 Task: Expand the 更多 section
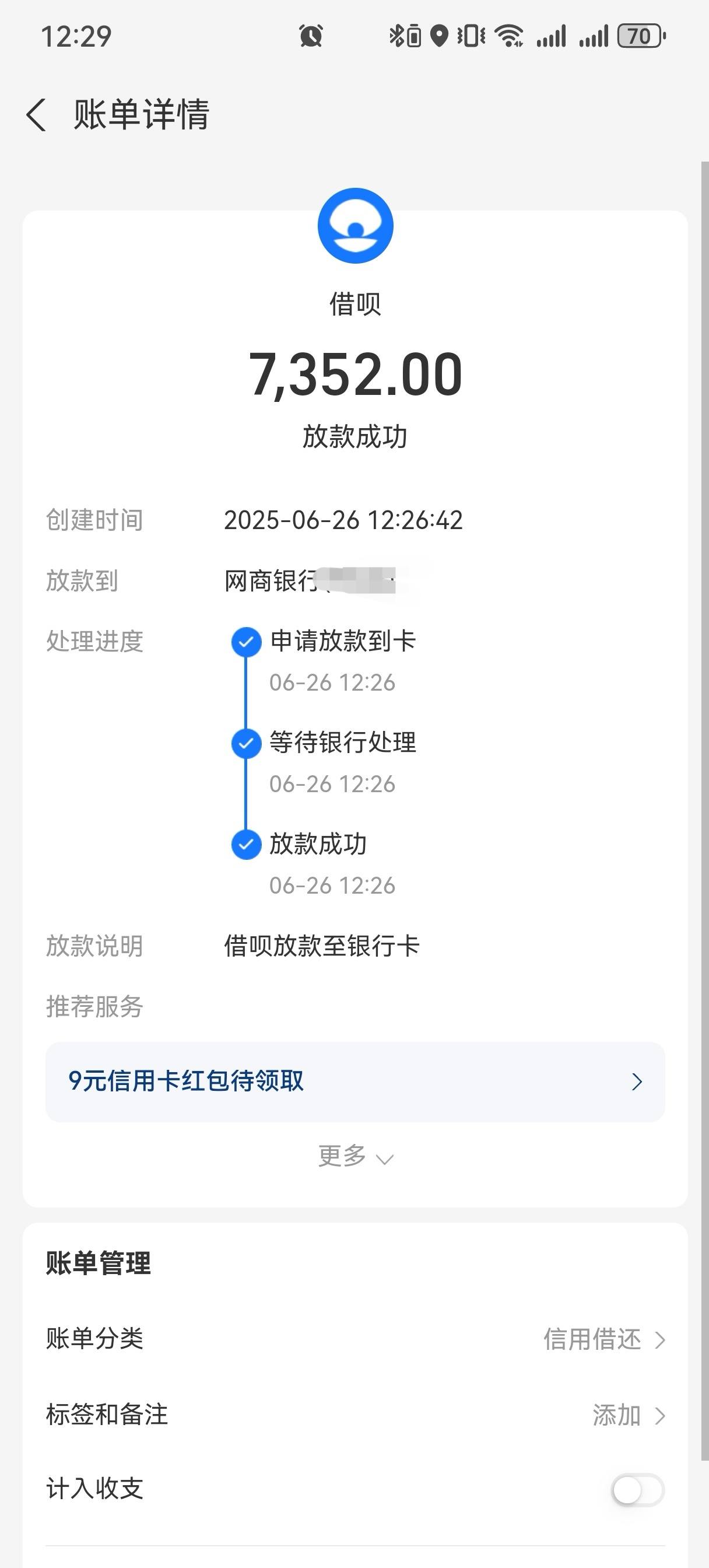point(356,1157)
